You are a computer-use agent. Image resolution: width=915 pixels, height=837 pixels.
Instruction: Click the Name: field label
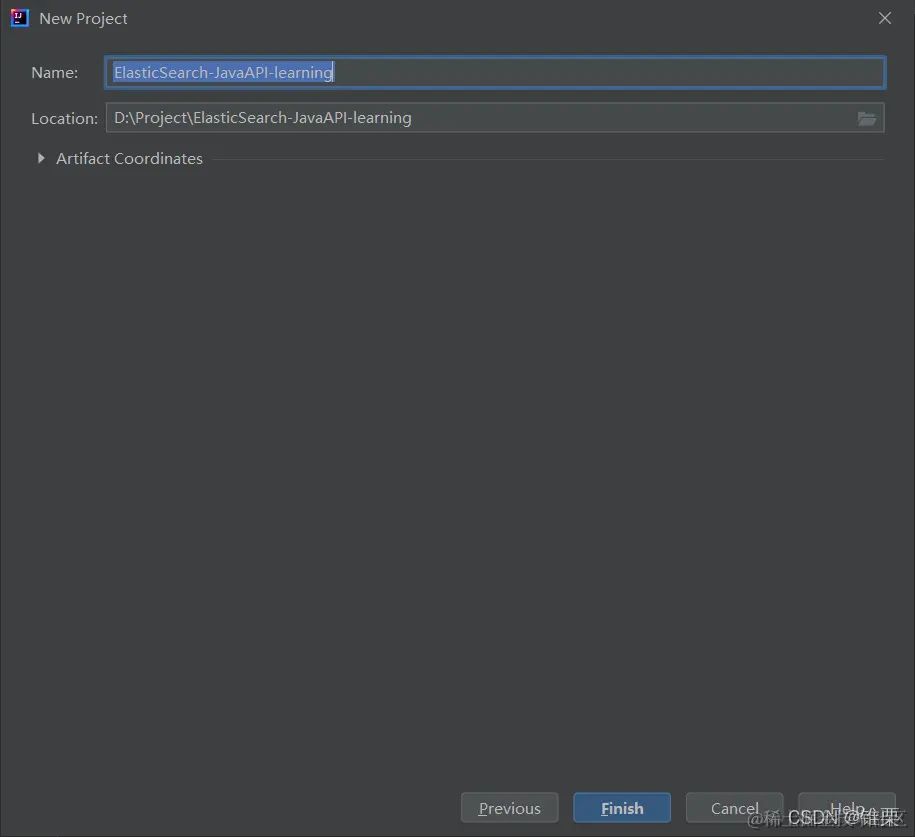[x=54, y=73]
